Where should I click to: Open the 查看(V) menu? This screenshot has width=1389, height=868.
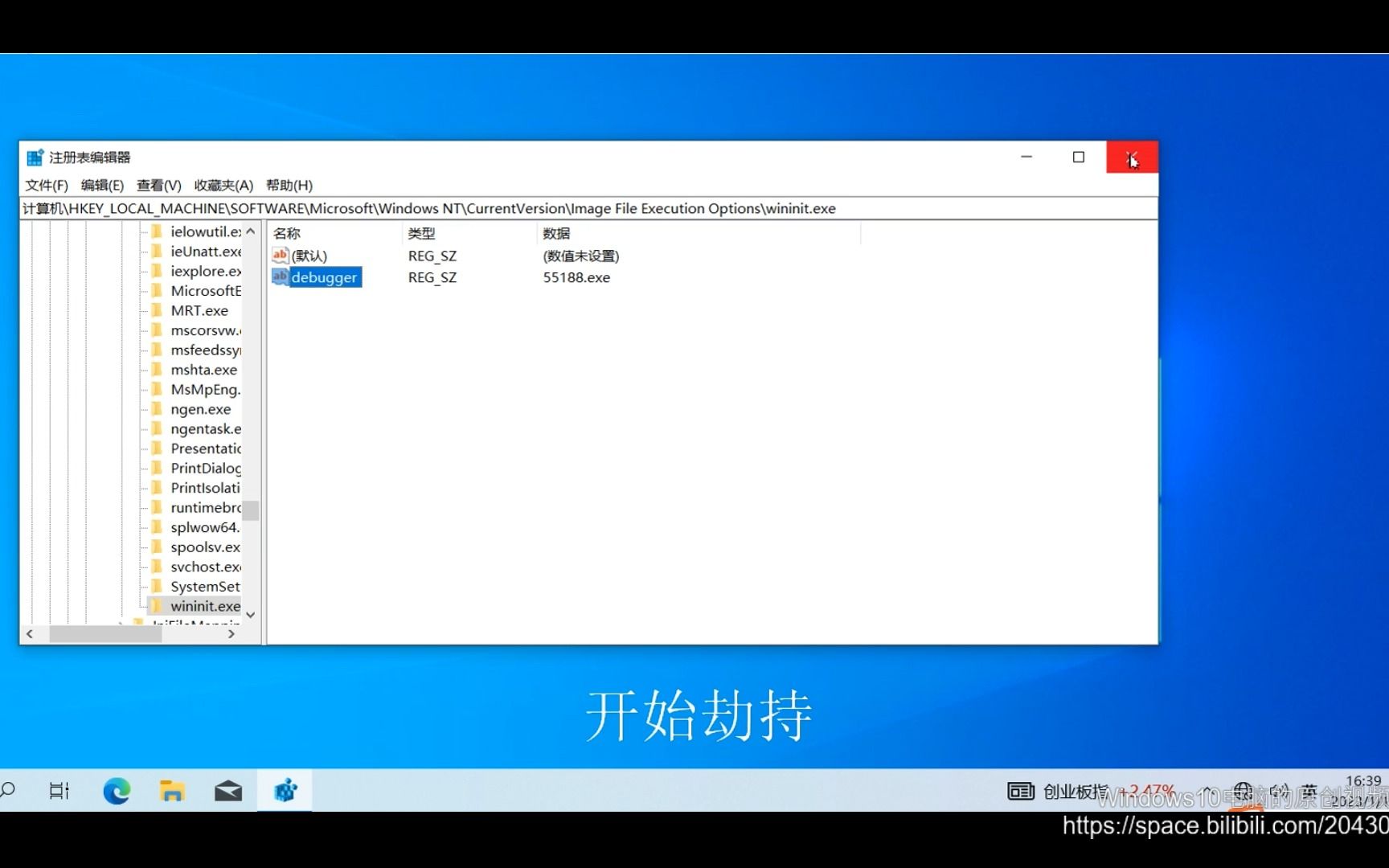[x=159, y=186]
